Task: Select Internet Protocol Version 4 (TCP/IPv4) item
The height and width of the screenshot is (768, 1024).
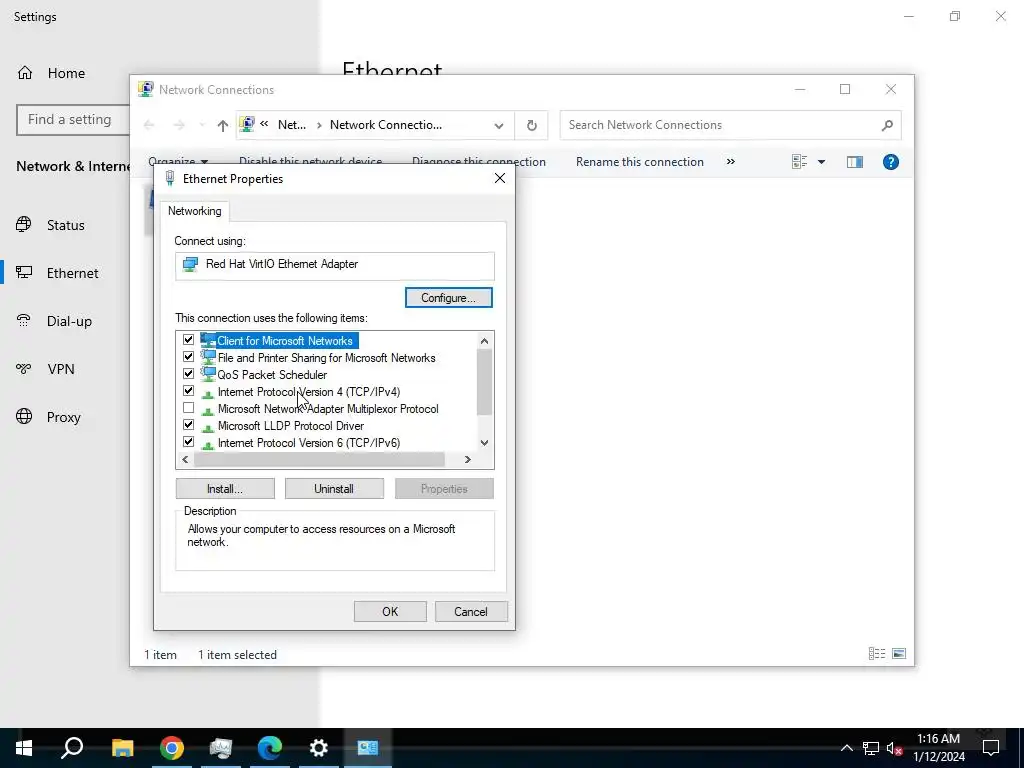Action: pos(308,392)
